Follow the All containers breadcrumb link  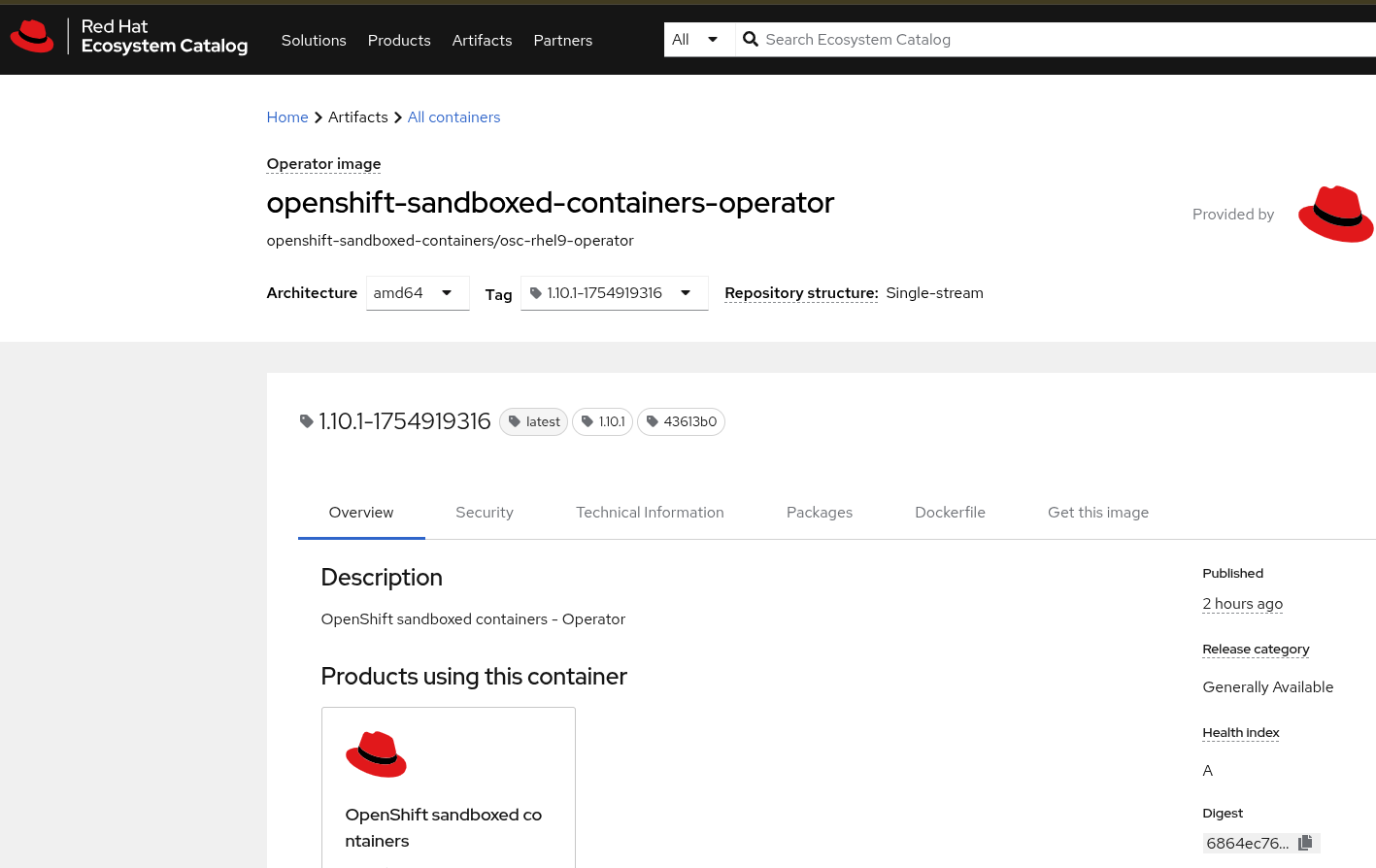click(453, 117)
